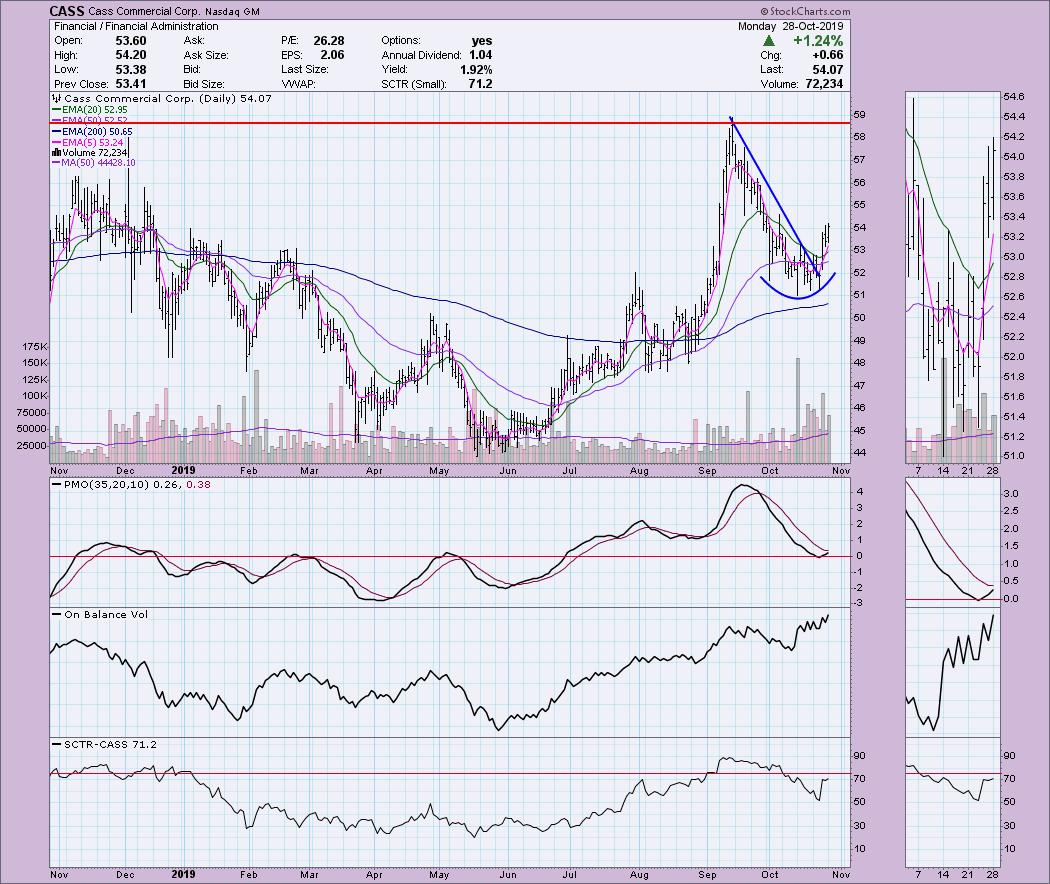Click the On Balance Vol panel label

[100, 614]
